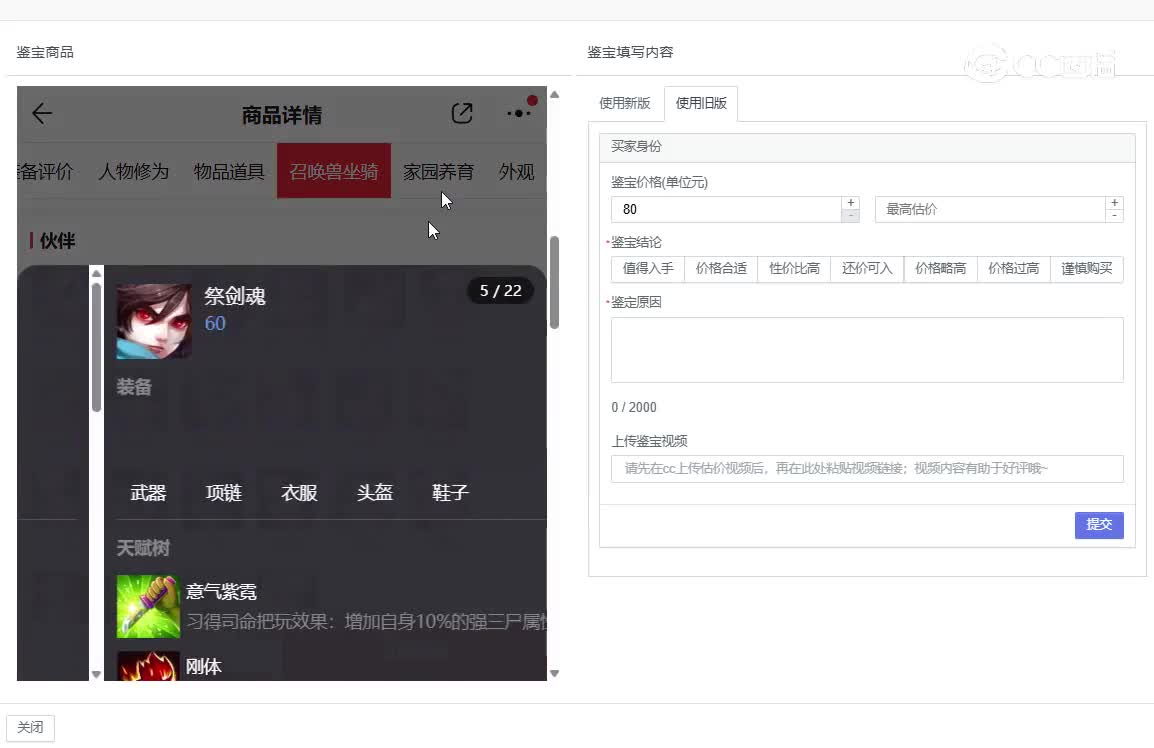Click the 上传鉴宝视频 link input field
The width and height of the screenshot is (1154, 748).
pyautogui.click(x=867, y=469)
